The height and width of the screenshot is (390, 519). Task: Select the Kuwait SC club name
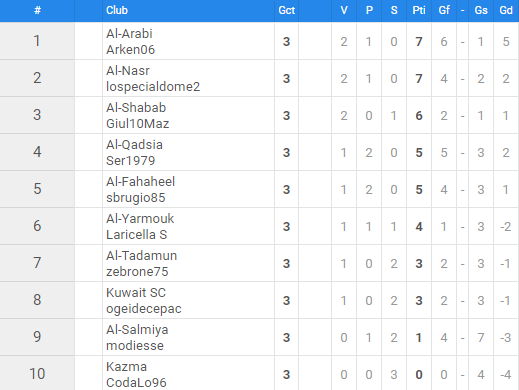tap(136, 293)
